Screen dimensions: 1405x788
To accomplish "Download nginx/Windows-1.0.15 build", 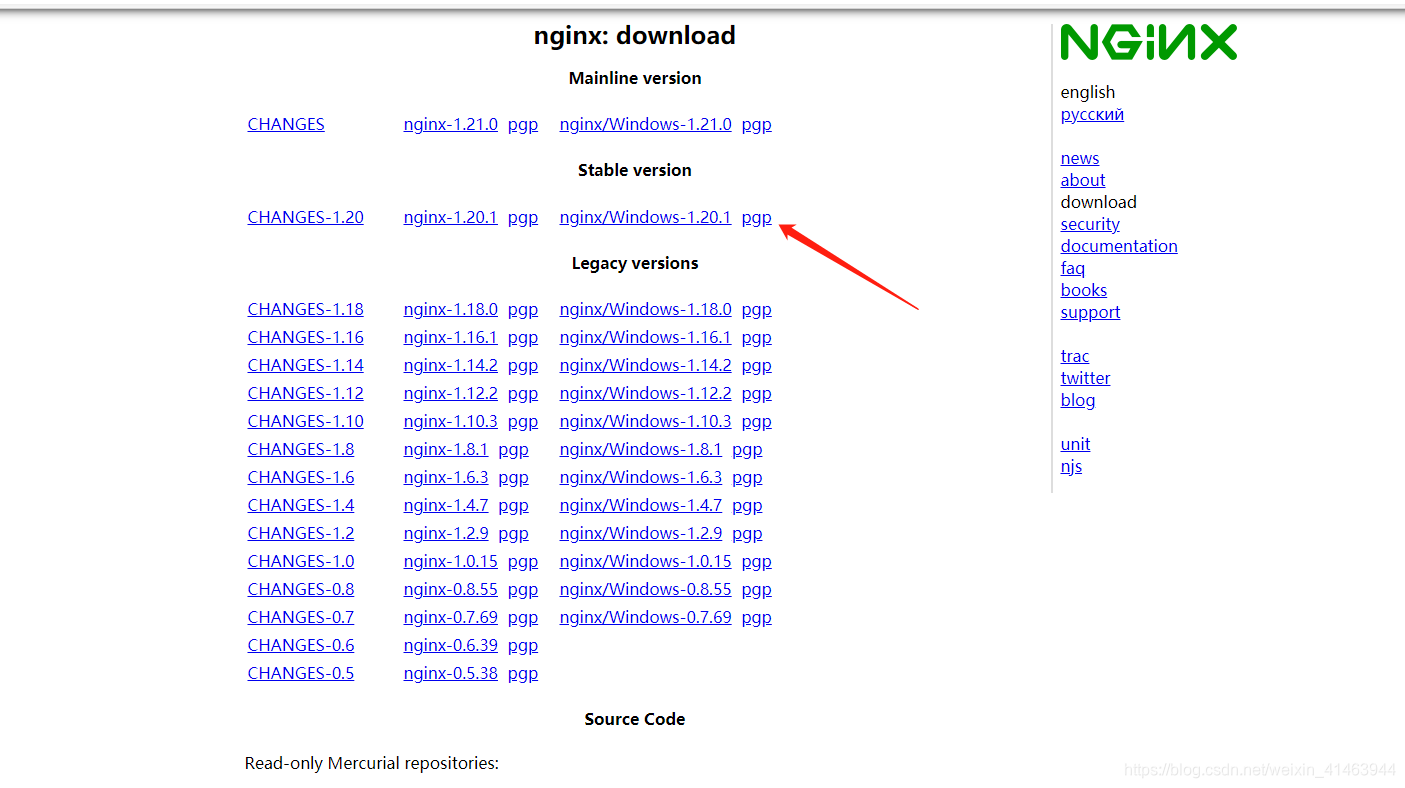I will tap(645, 561).
